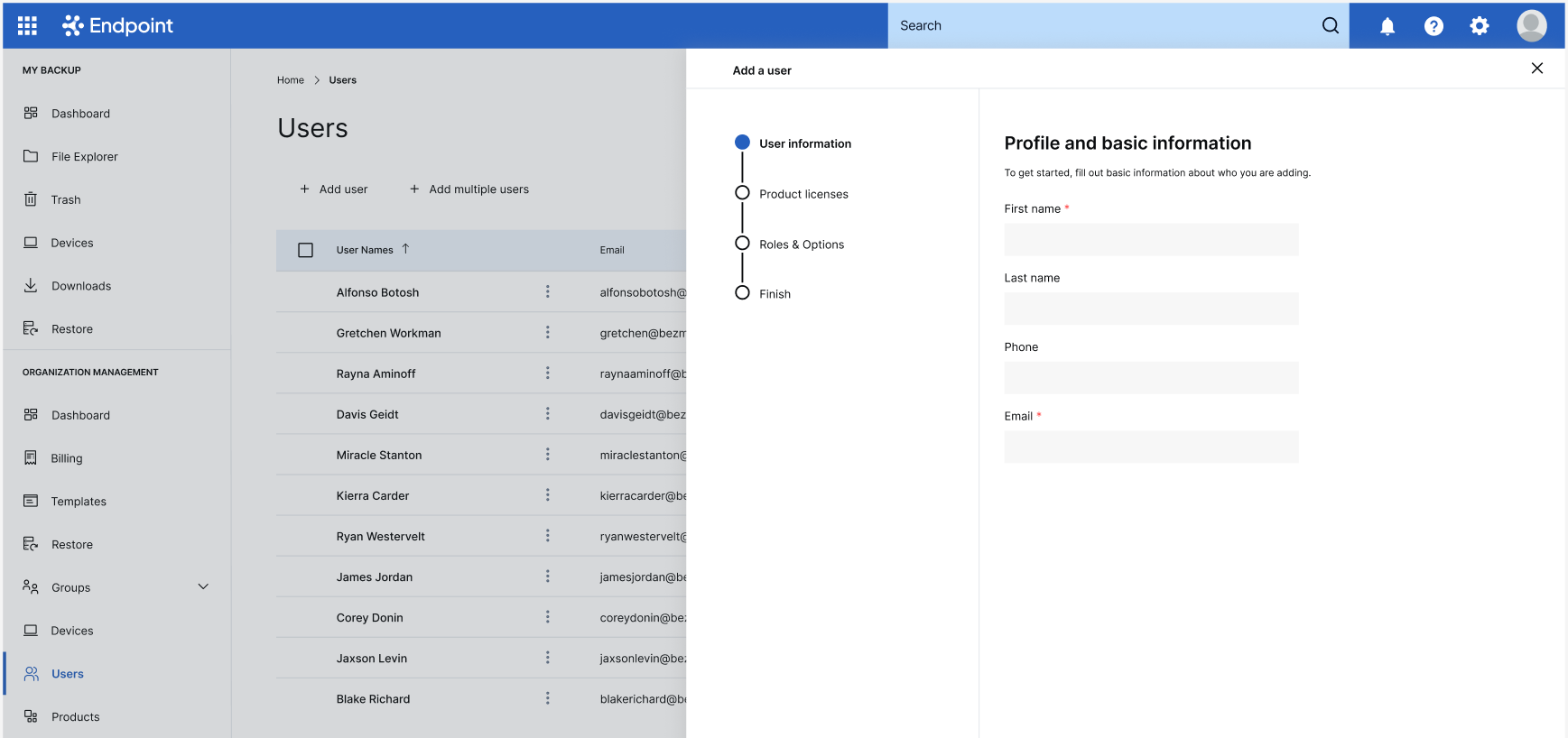Viewport: 1568px width, 738px height.
Task: Open row options menu for Davis Geidt
Action: click(547, 414)
